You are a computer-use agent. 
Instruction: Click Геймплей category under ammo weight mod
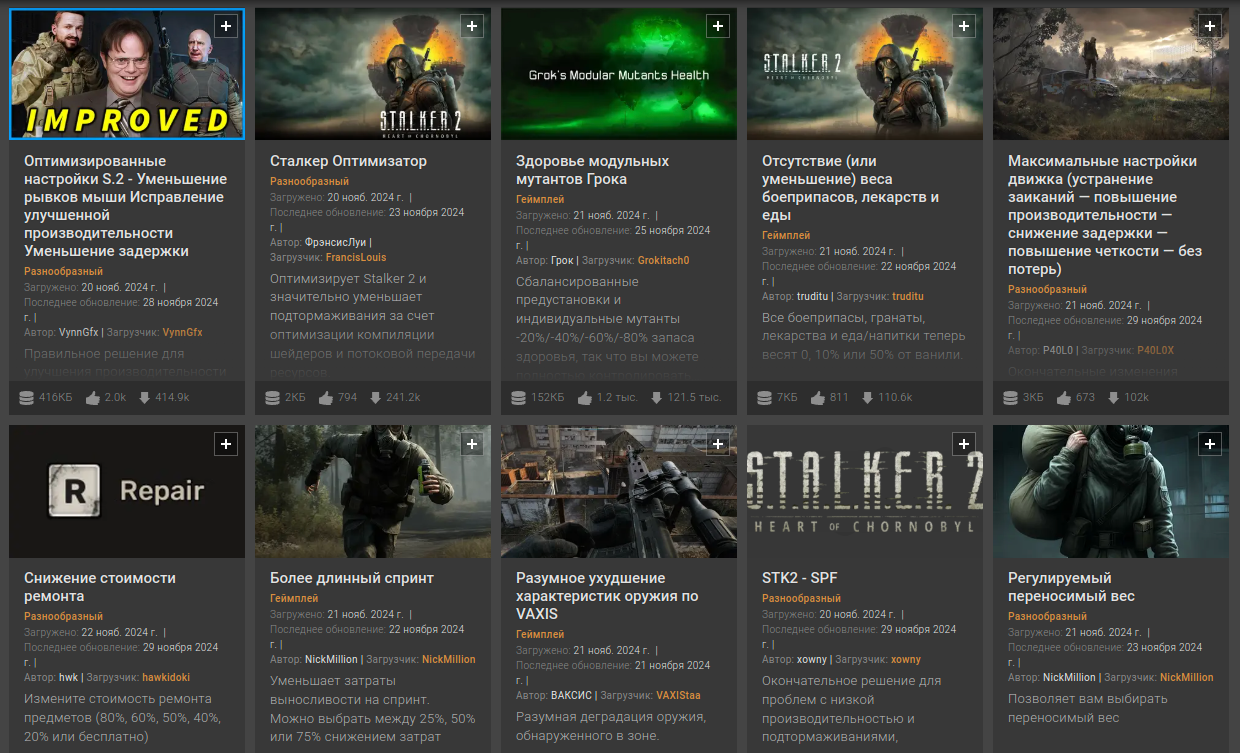point(786,236)
